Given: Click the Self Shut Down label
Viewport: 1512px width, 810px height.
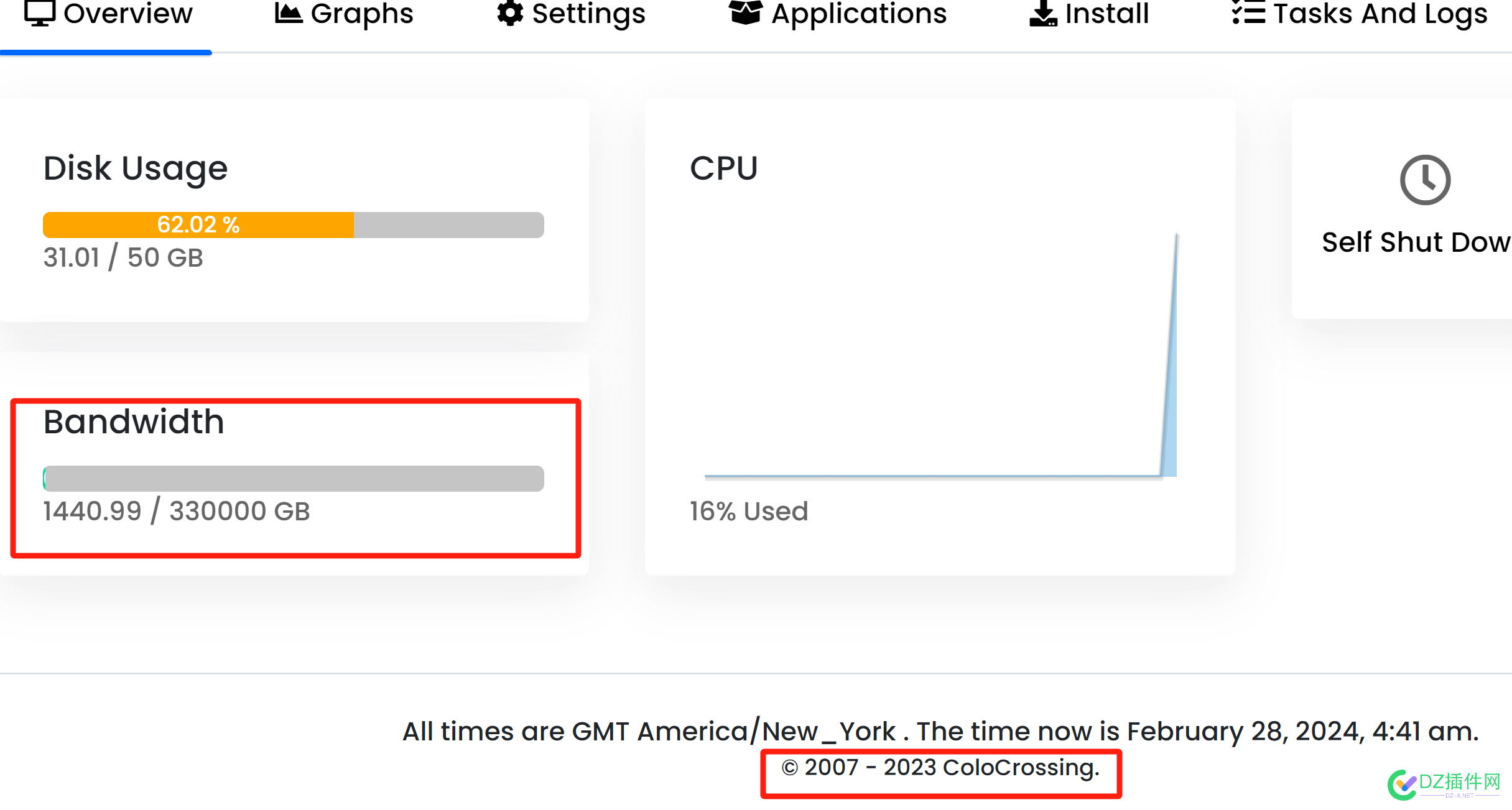Looking at the screenshot, I should pyautogui.click(x=1416, y=242).
